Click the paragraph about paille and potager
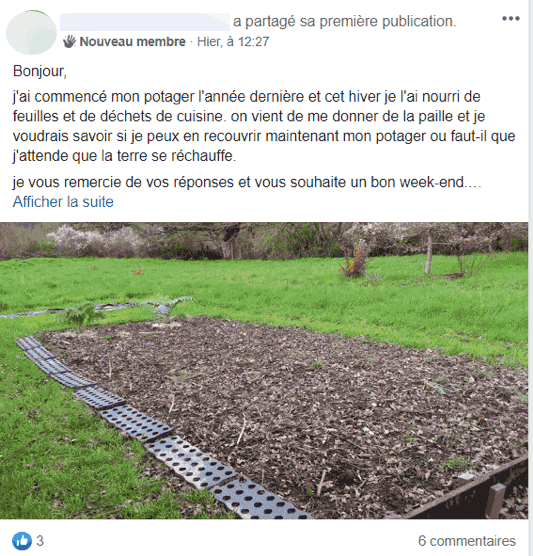 point(264,126)
